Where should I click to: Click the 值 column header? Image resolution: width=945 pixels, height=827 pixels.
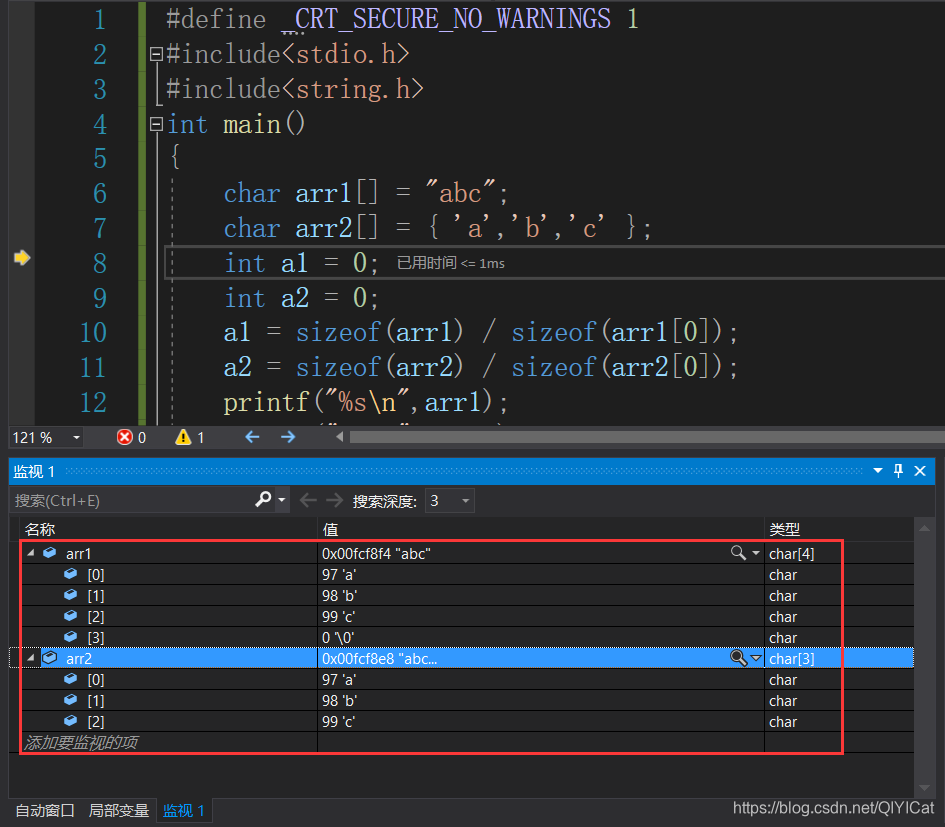point(330,529)
